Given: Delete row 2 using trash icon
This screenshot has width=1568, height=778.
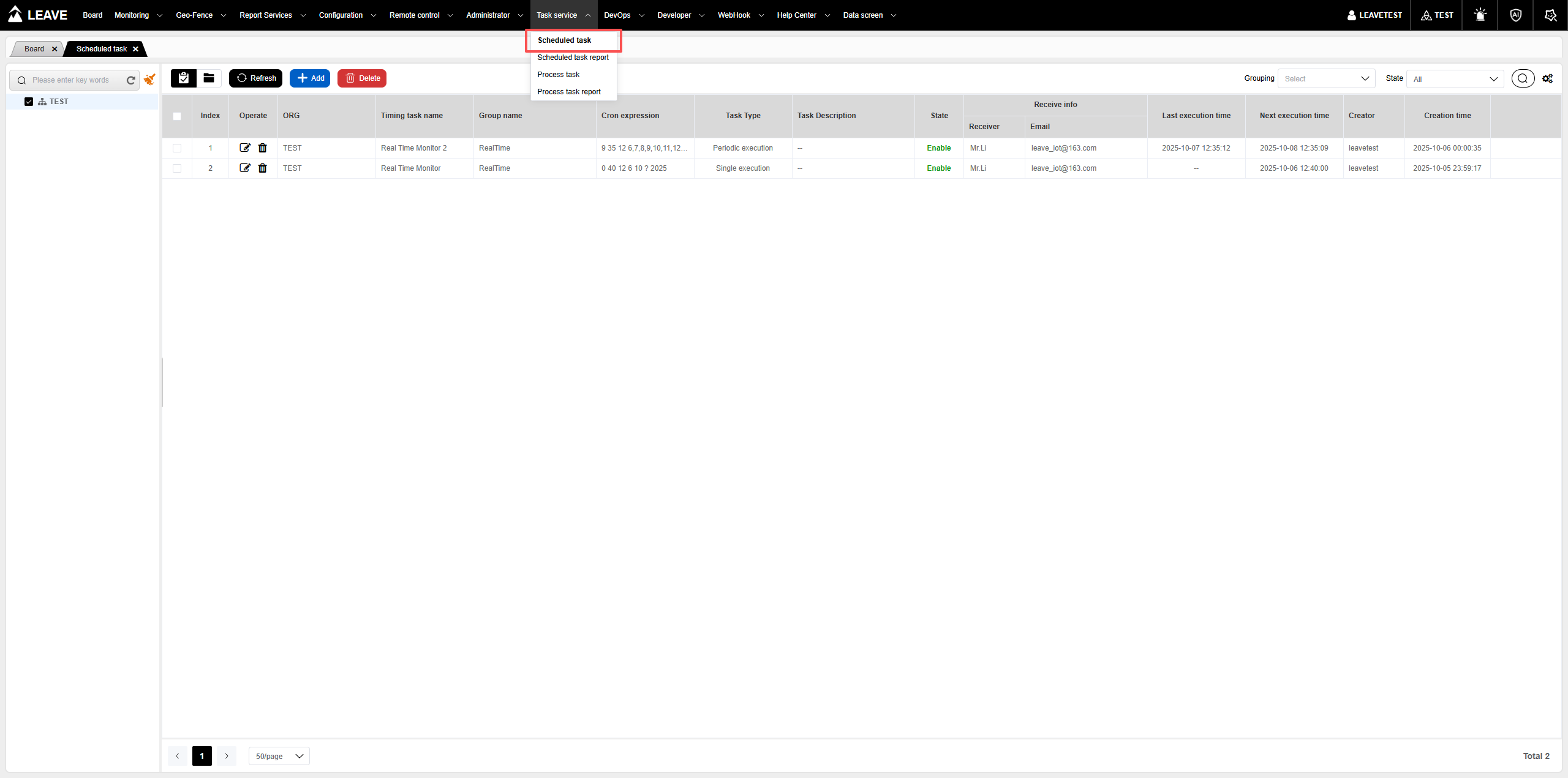Looking at the screenshot, I should click(x=263, y=168).
